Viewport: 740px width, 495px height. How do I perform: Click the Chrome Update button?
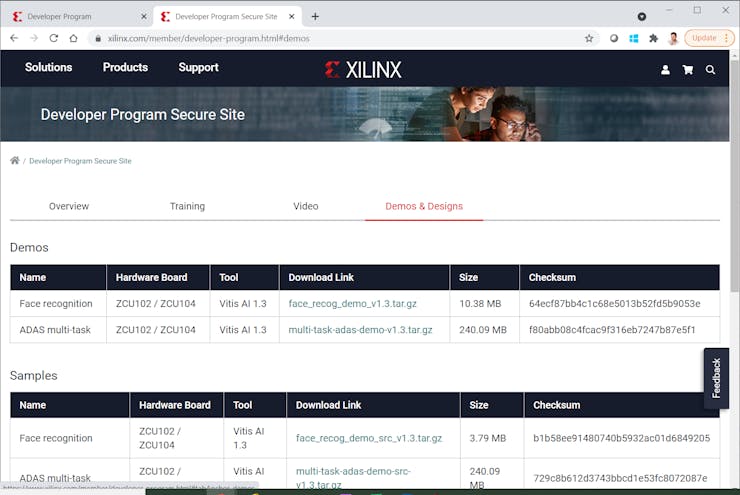point(709,38)
